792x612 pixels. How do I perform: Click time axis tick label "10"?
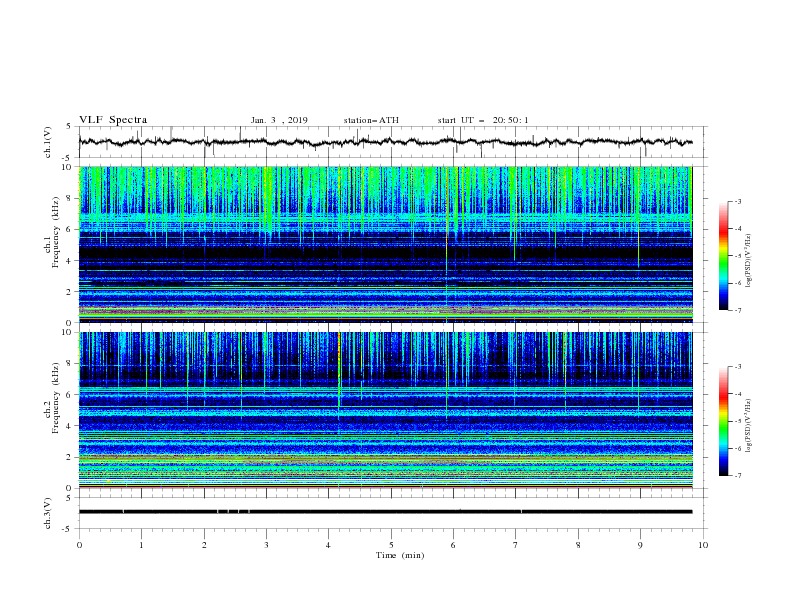703,545
